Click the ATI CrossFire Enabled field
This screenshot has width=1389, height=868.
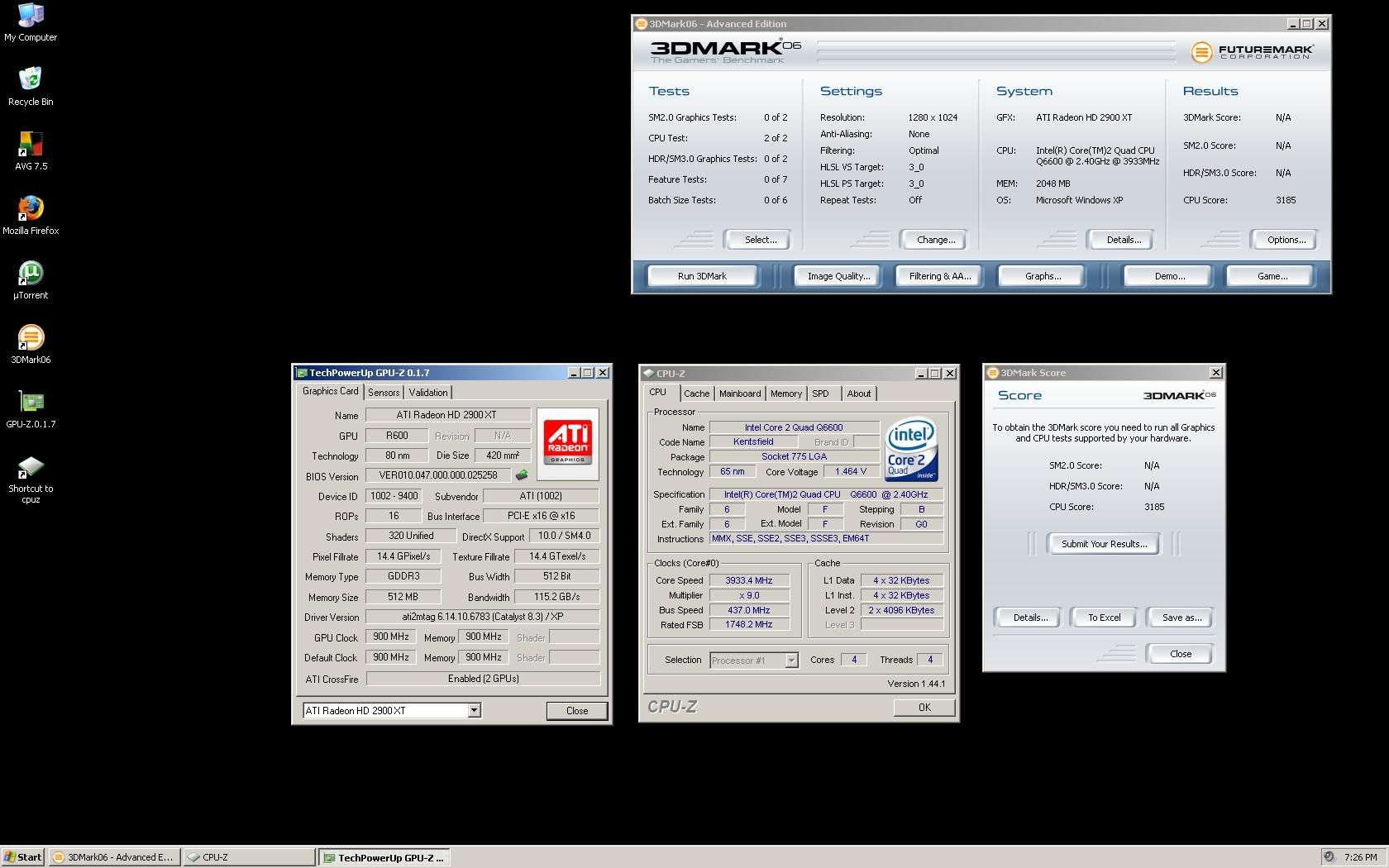(x=483, y=679)
